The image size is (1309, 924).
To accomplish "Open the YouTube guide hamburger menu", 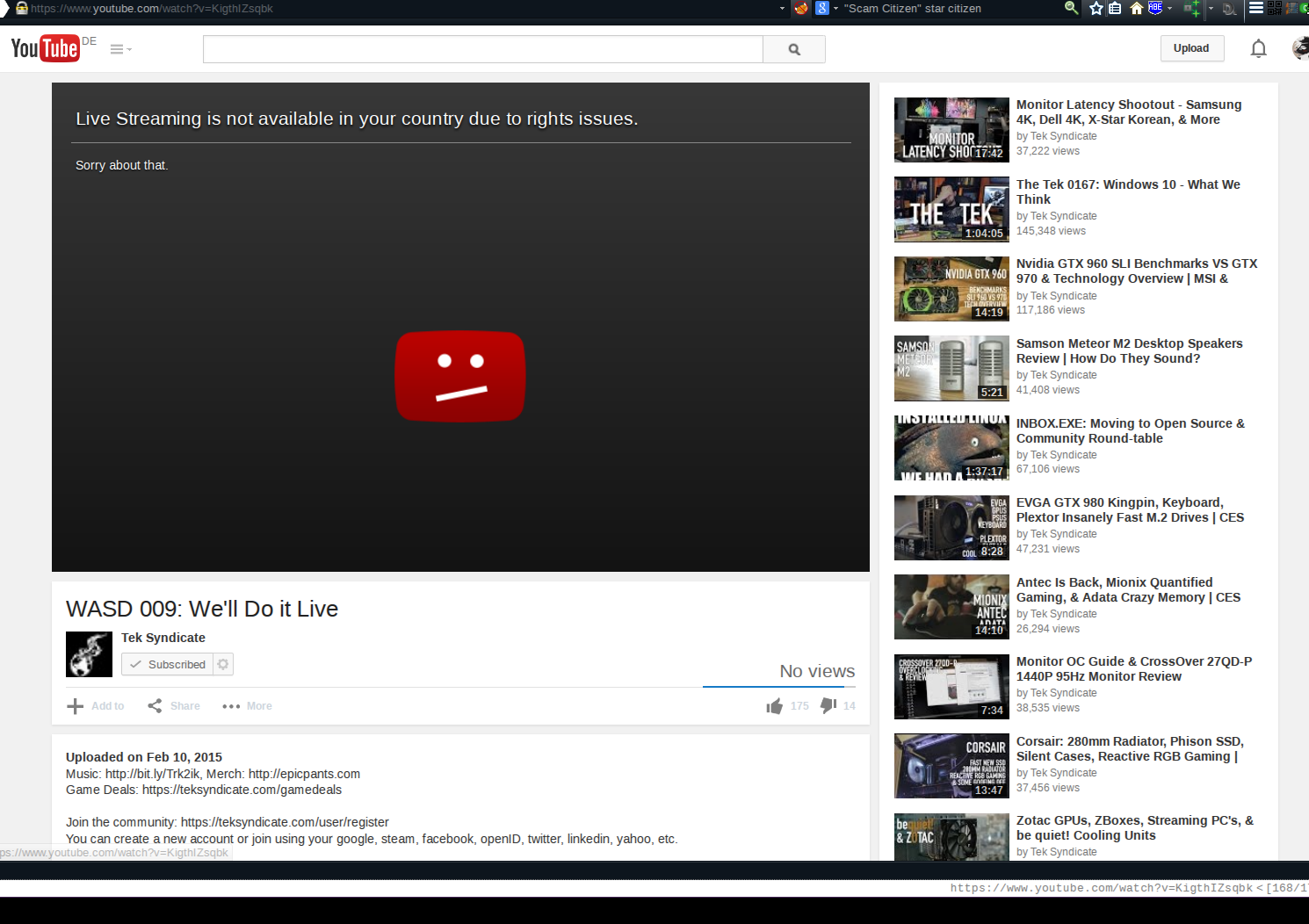I will (x=120, y=49).
